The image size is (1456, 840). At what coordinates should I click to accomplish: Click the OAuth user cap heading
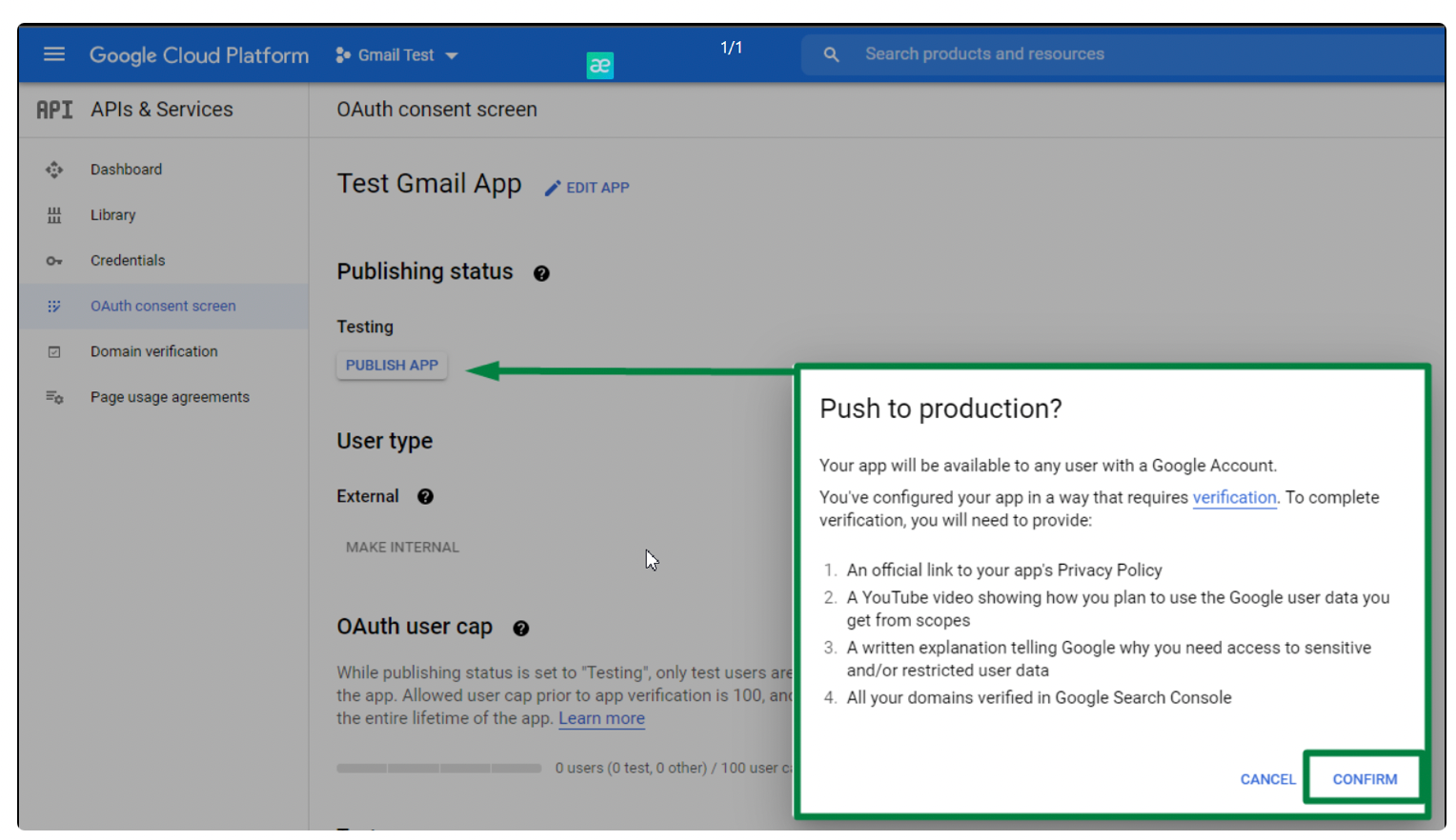(x=415, y=627)
